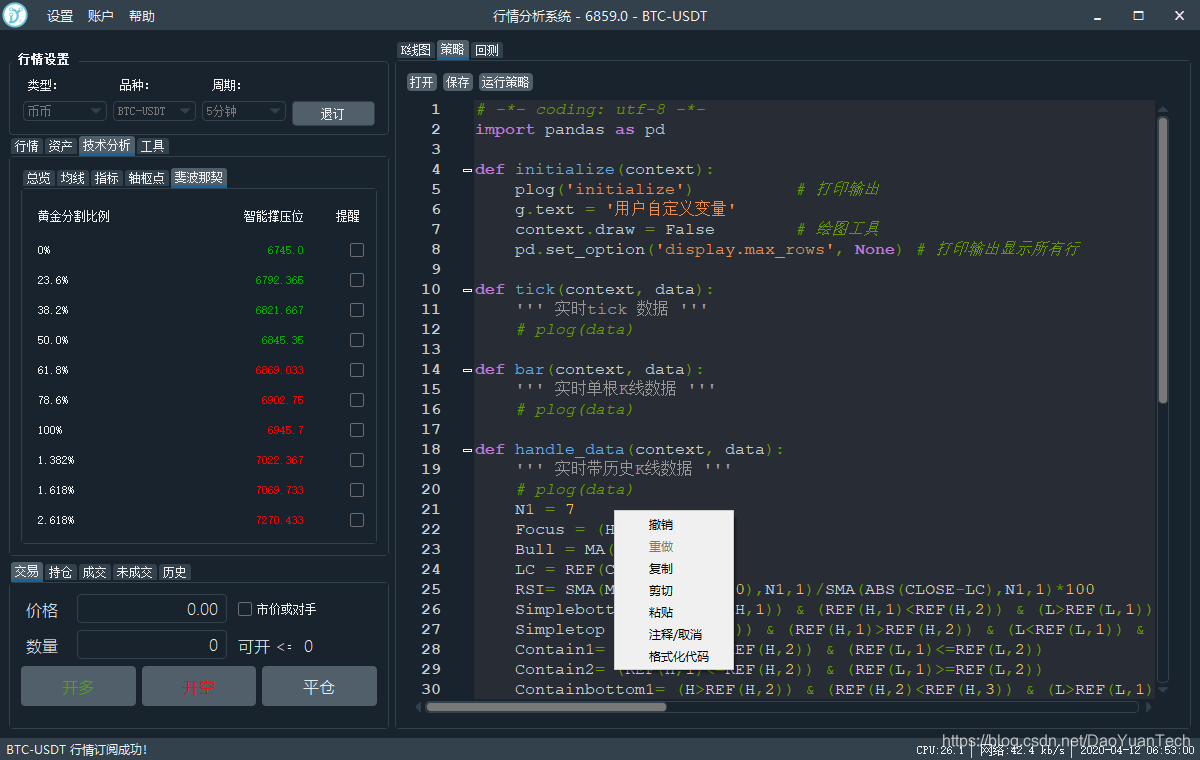Screen dimensions: 1200x760
Task: Check the 提醒 box for 23.6% level
Action: (x=356, y=280)
